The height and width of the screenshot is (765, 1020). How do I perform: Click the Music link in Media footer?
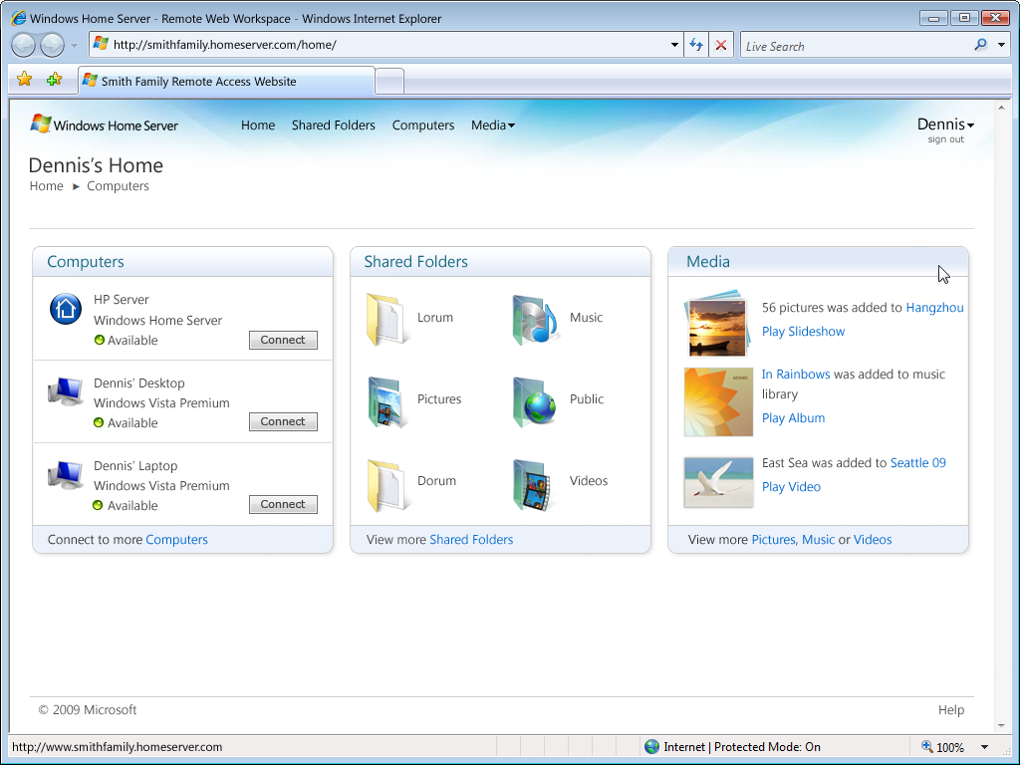tap(818, 539)
